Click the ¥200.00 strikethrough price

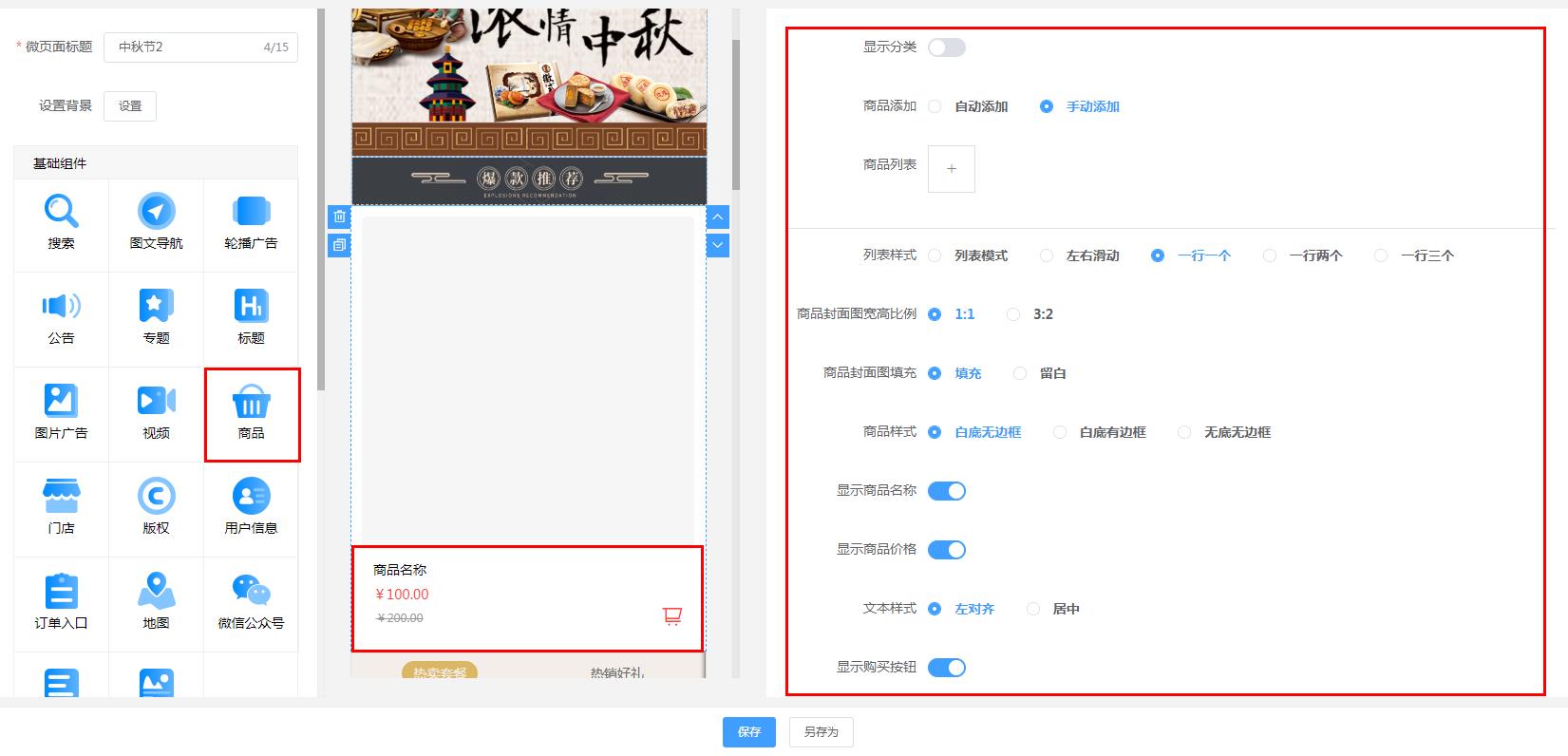[400, 618]
